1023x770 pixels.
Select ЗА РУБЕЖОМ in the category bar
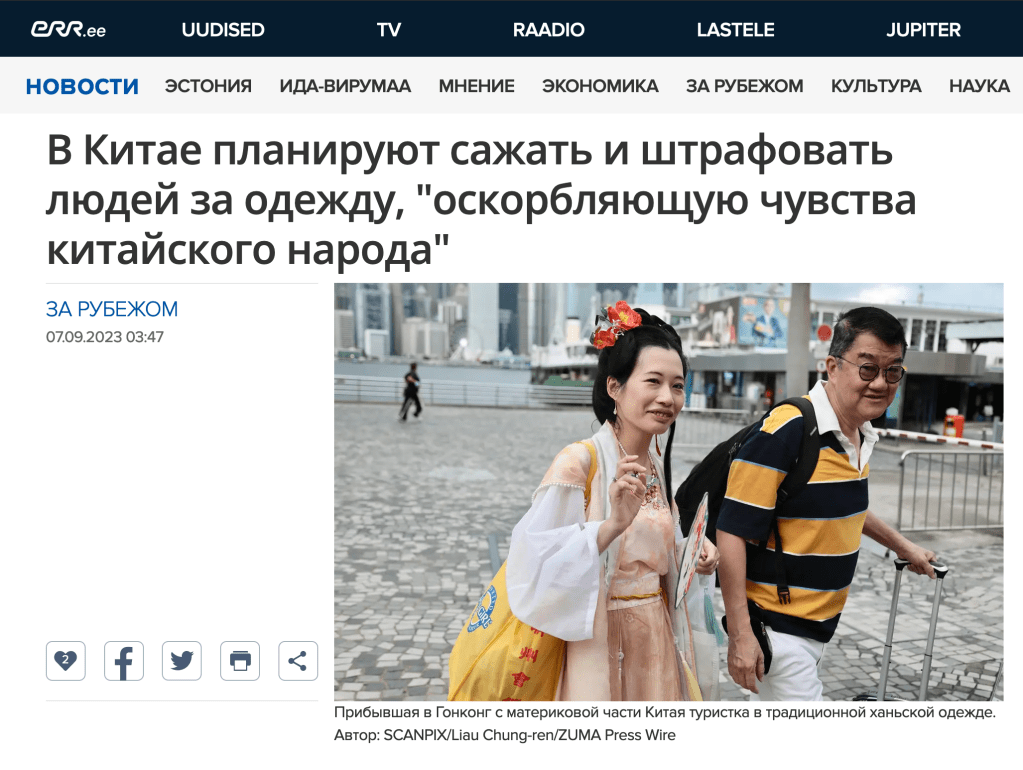point(744,86)
